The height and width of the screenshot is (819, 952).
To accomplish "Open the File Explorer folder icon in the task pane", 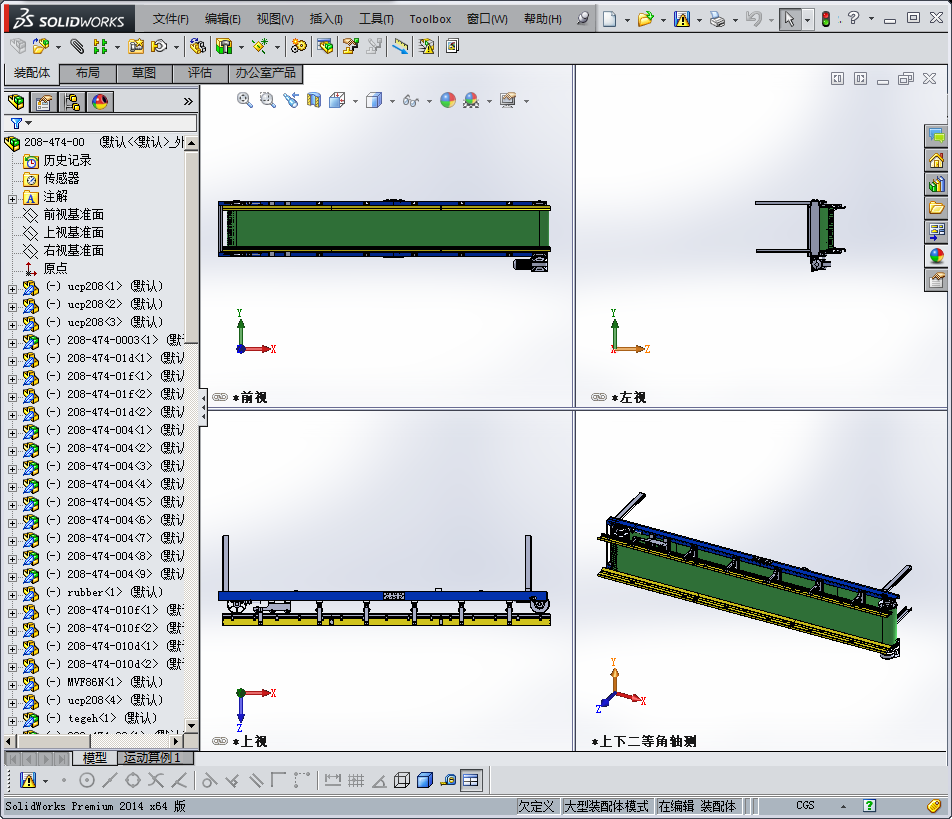I will (x=937, y=208).
